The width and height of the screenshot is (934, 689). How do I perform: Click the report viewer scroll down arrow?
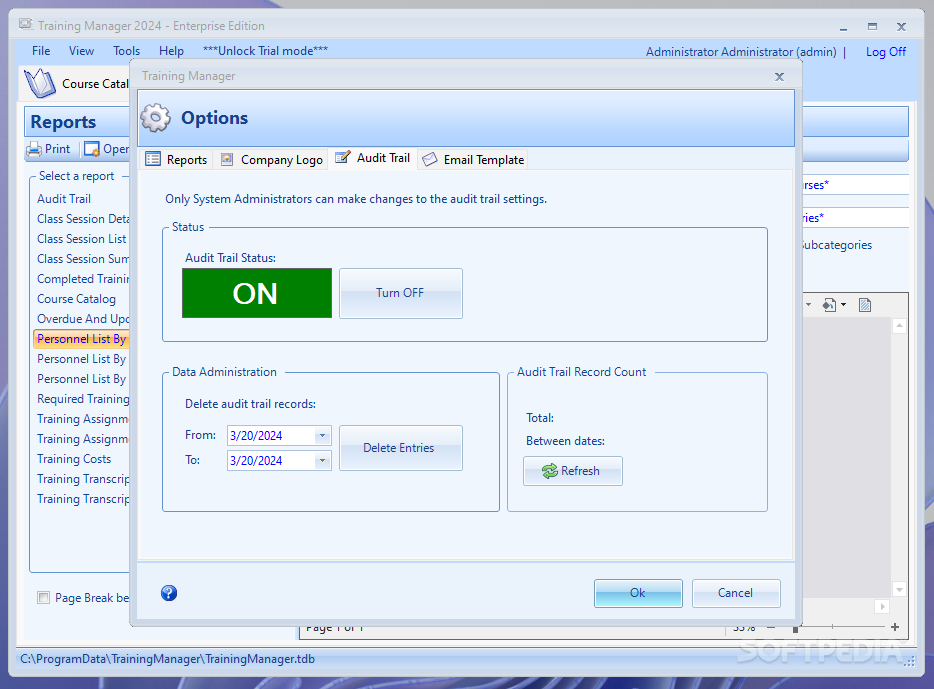[899, 590]
